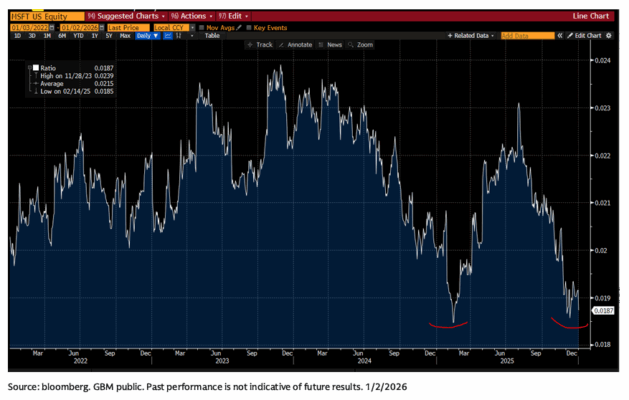Activate the Zoom magnifier tool
Screen dimensions: 629x400
pyautogui.click(x=362, y=45)
